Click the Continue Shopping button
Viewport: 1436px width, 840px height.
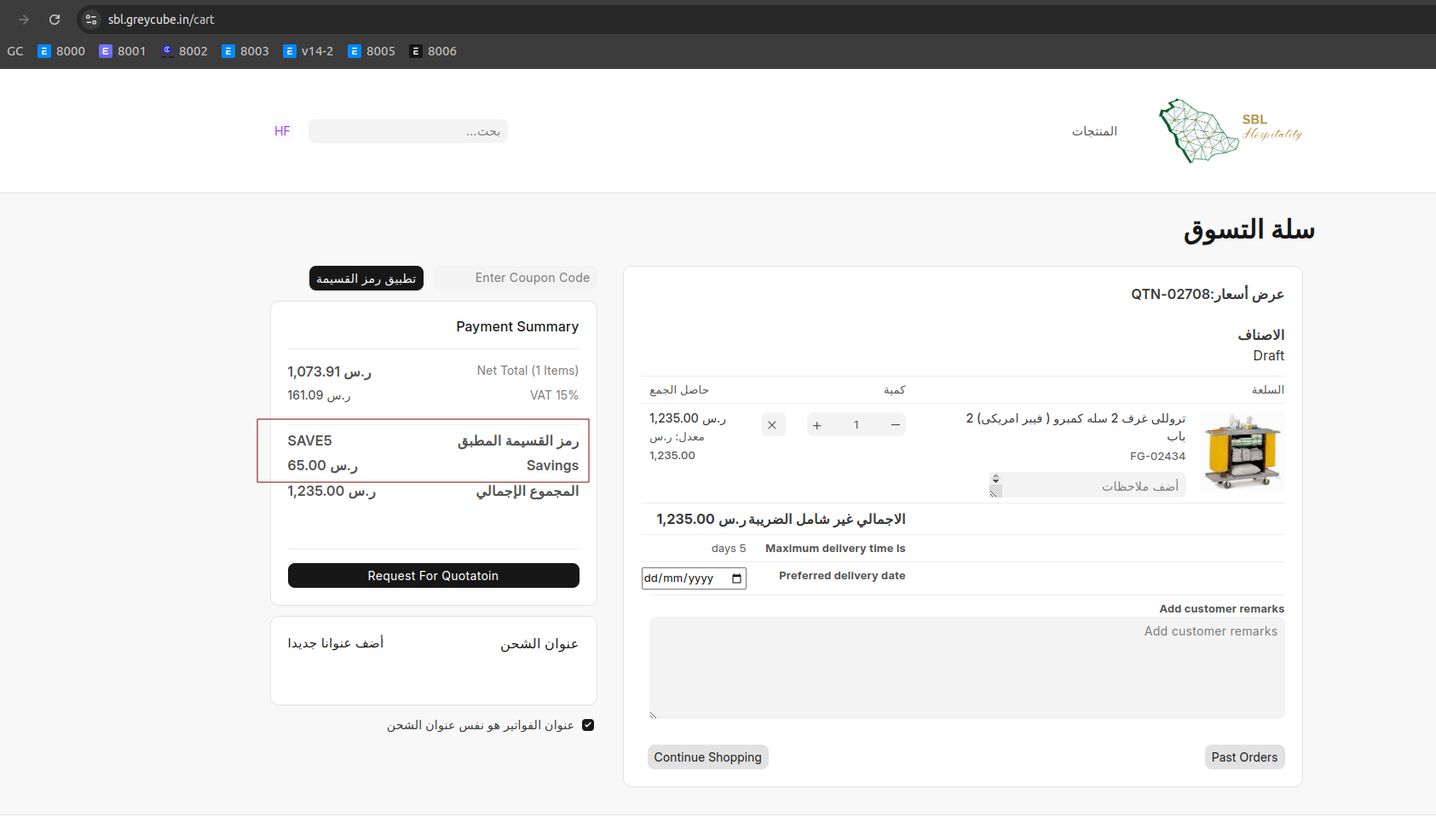pyautogui.click(x=707, y=757)
